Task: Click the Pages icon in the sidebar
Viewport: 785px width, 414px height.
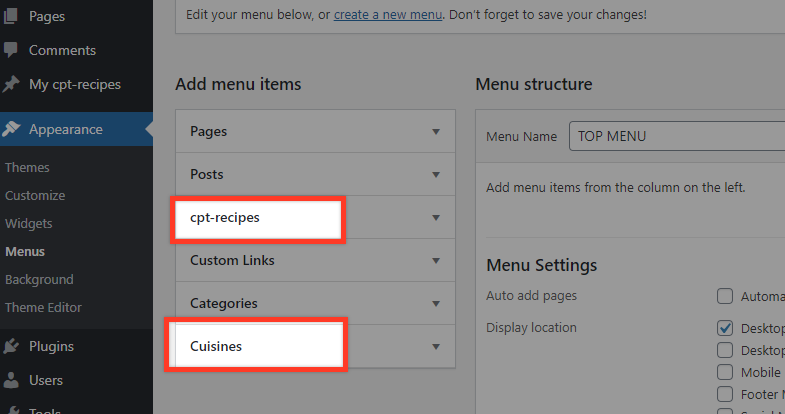Action: point(11,16)
